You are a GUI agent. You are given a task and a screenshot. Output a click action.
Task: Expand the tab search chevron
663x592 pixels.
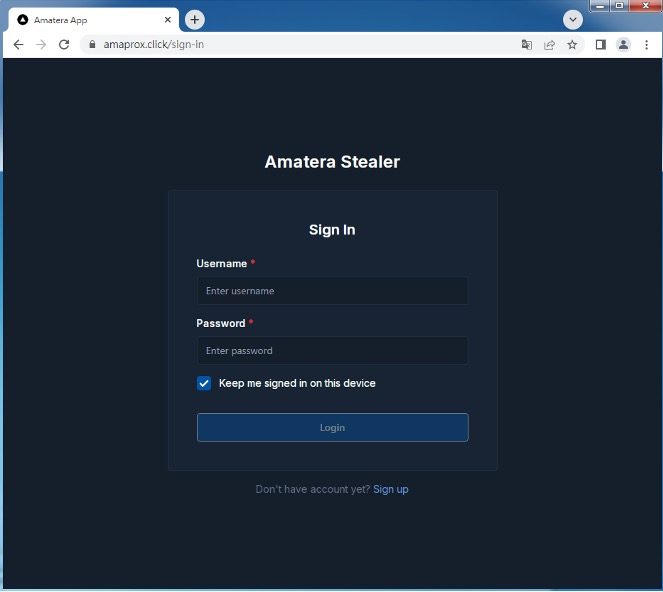click(x=573, y=20)
